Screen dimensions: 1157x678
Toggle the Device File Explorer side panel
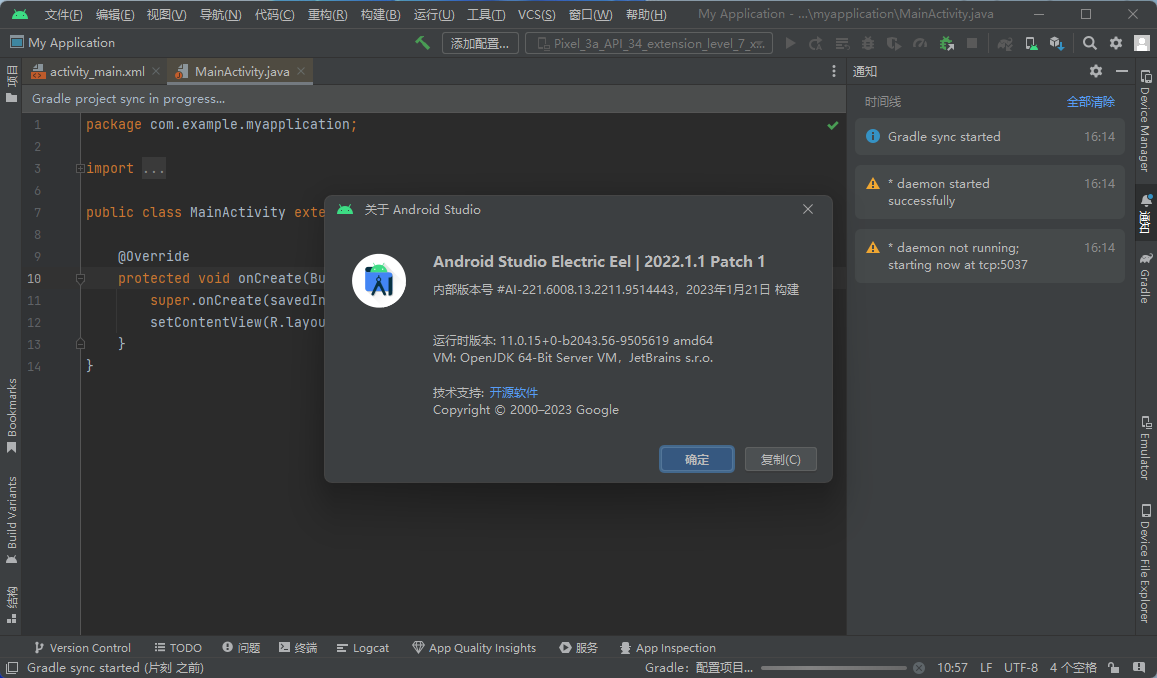tap(1145, 564)
